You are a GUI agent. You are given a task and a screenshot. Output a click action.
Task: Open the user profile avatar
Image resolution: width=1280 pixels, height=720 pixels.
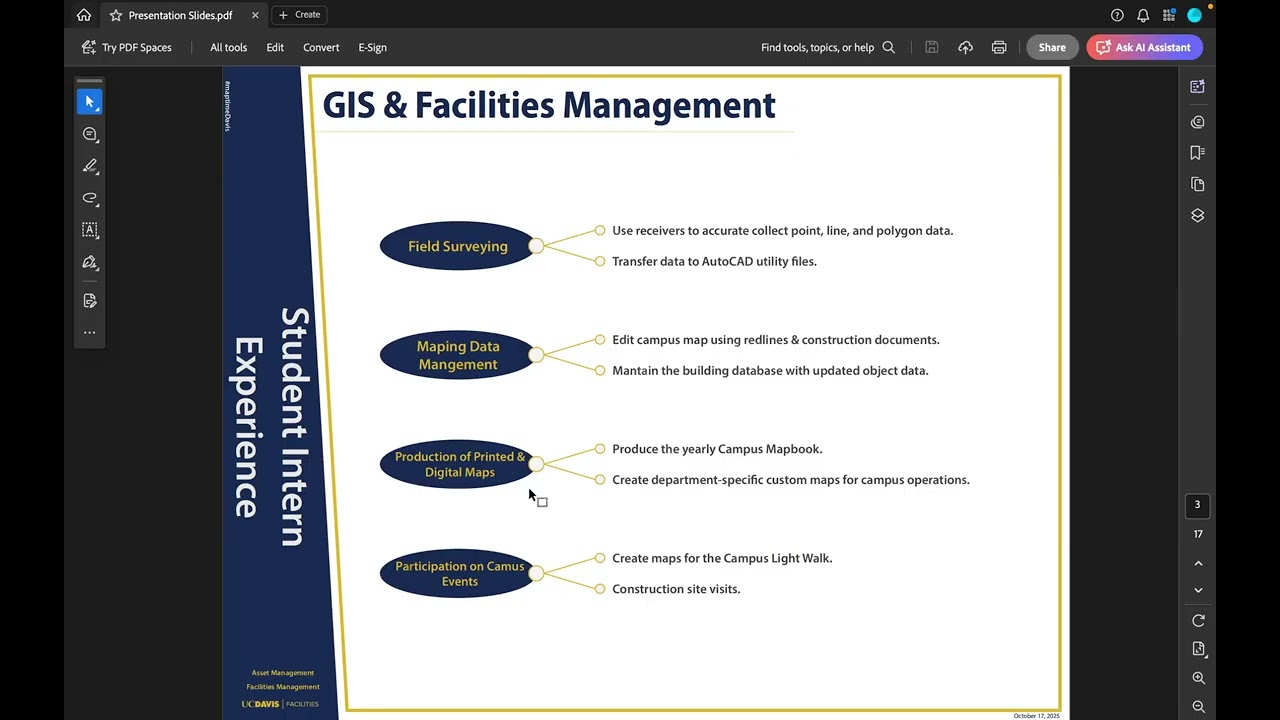tap(1194, 15)
